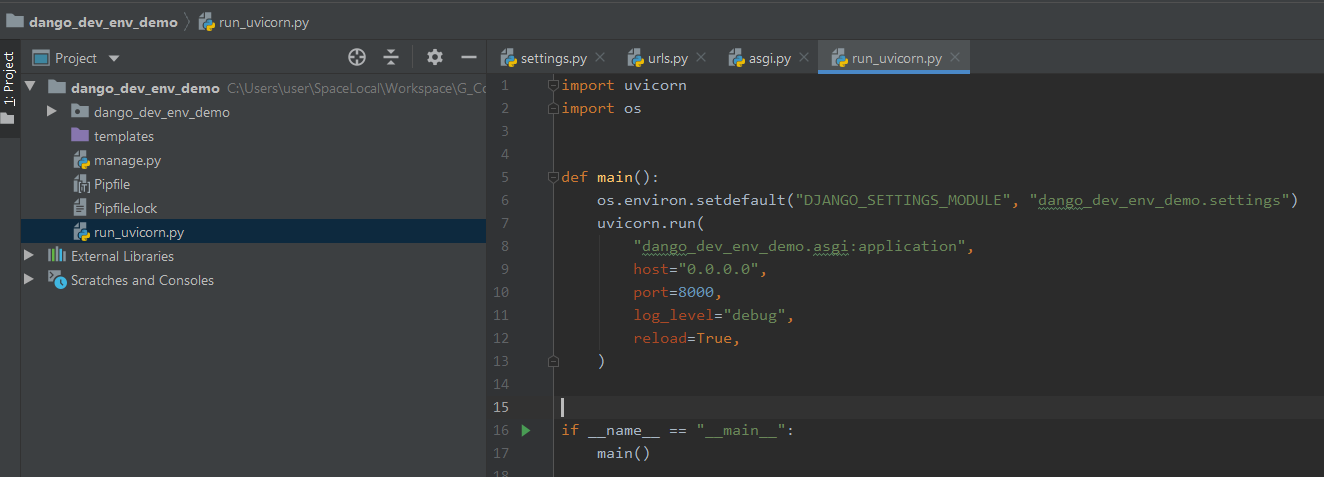Click the settings.py tab Python icon
The image size is (1324, 477).
click(508, 57)
